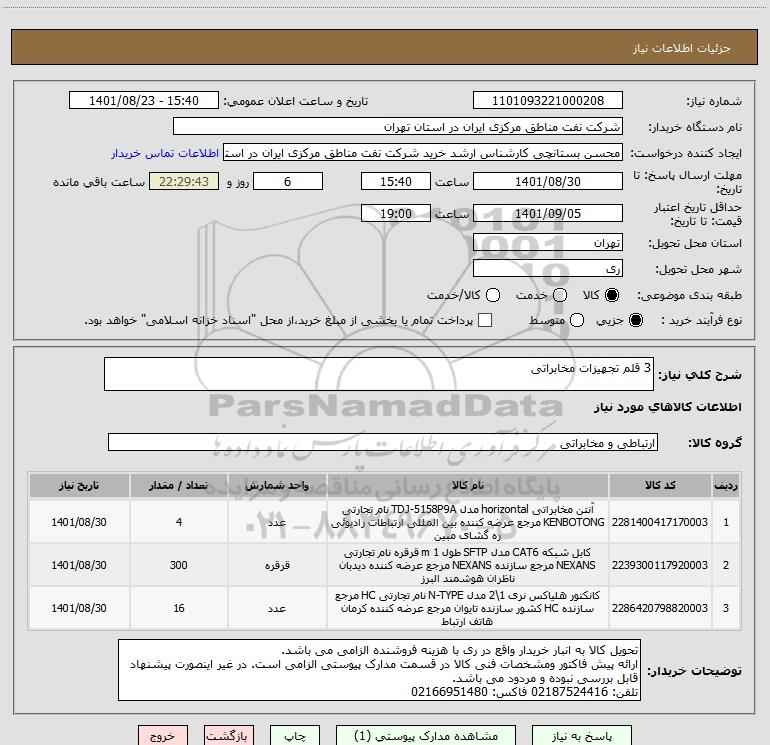Click the مشاهده مدارک پیوستی (1) button

pyautogui.click(x=426, y=736)
